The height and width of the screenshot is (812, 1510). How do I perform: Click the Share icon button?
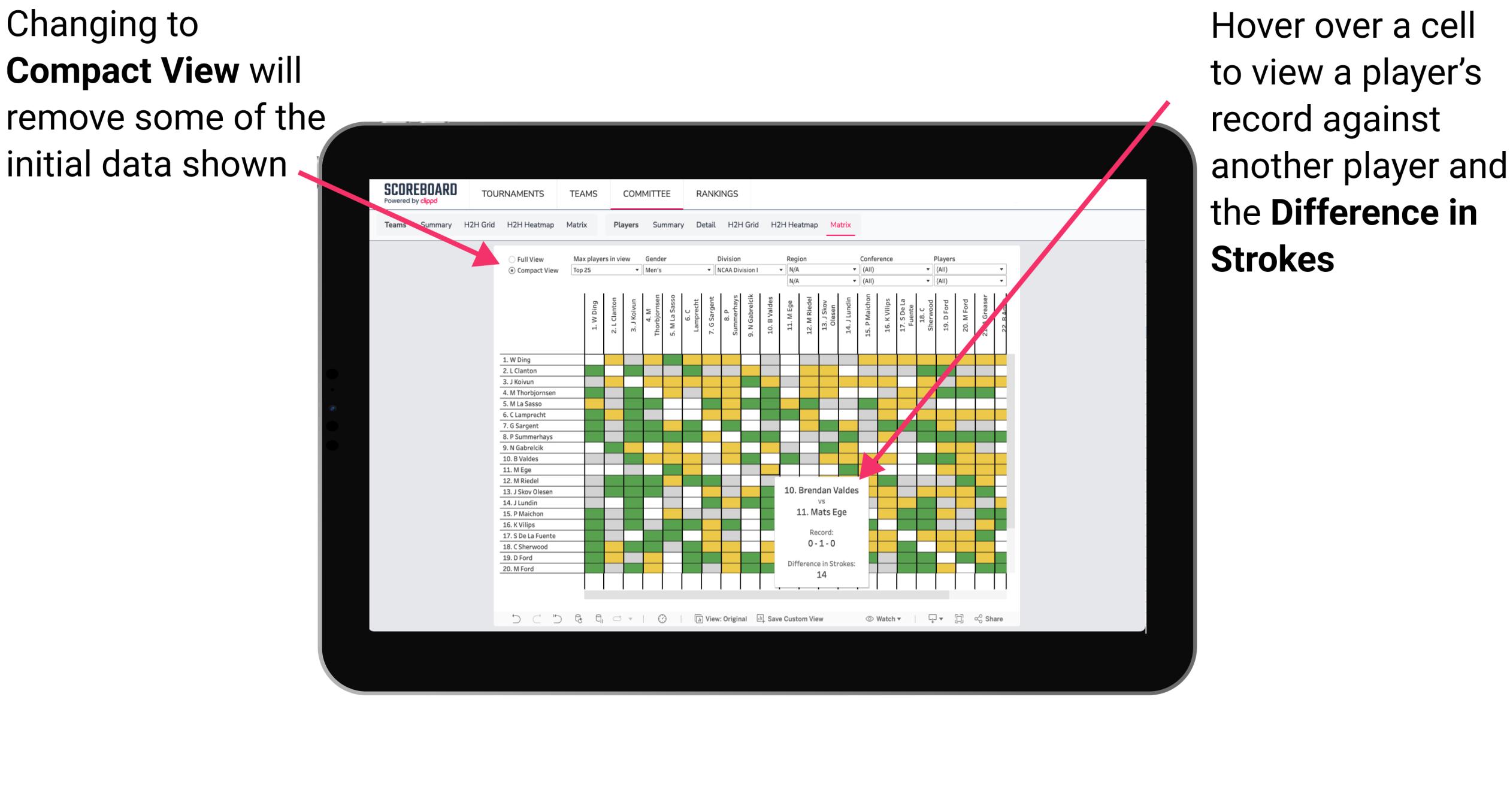click(x=1000, y=619)
